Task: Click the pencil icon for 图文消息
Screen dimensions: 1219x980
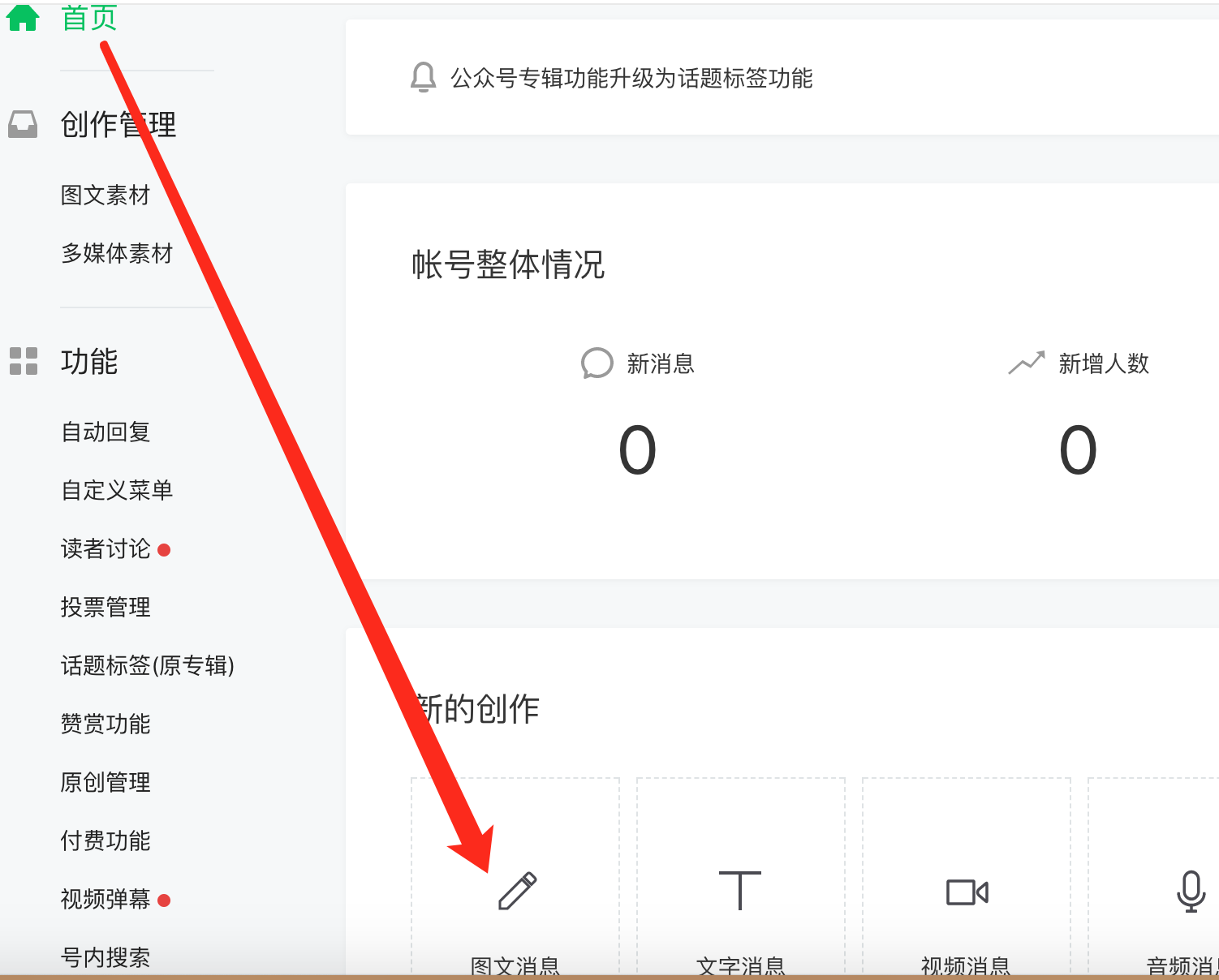Action: pos(517,891)
